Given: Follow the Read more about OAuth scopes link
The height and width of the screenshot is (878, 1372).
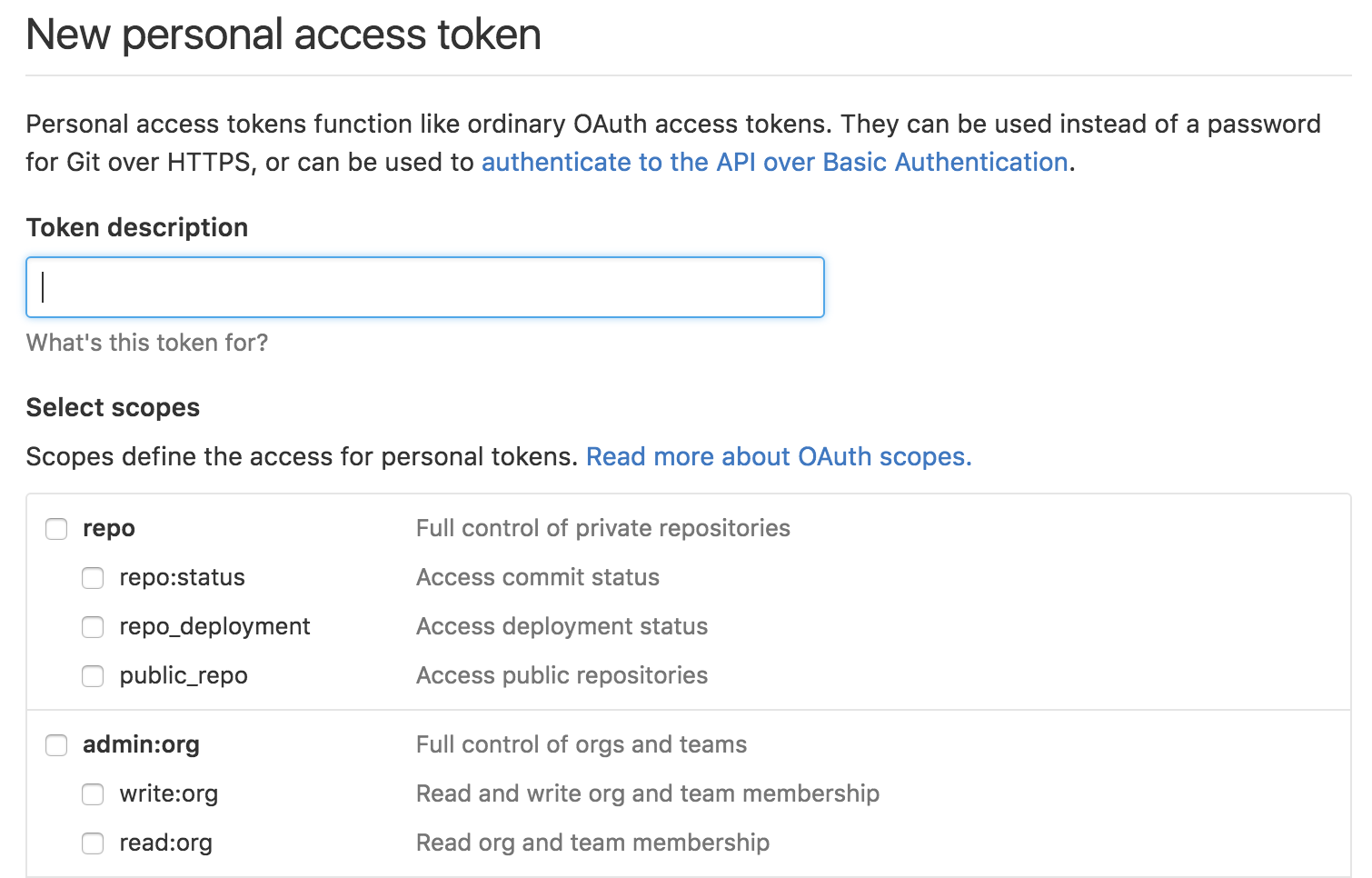Looking at the screenshot, I should click(780, 456).
